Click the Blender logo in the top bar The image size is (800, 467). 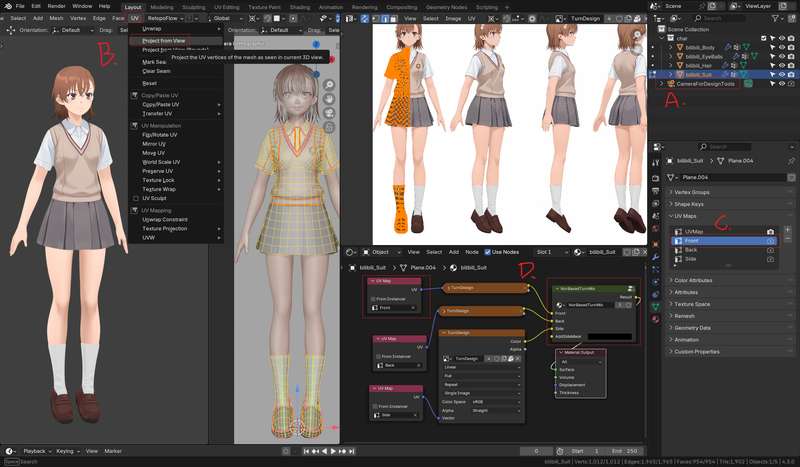click(x=7, y=6)
